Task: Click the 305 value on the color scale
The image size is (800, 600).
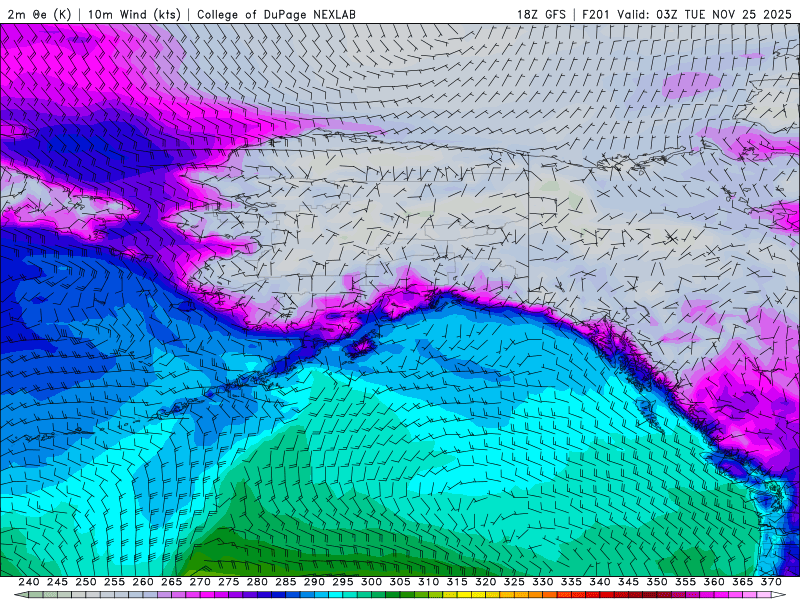Action: [x=400, y=582]
